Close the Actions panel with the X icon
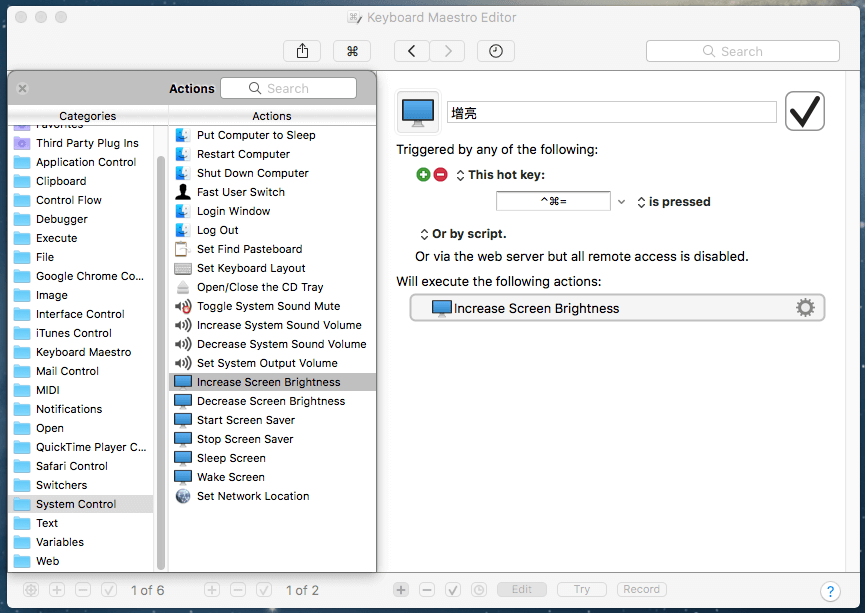 tap(23, 88)
